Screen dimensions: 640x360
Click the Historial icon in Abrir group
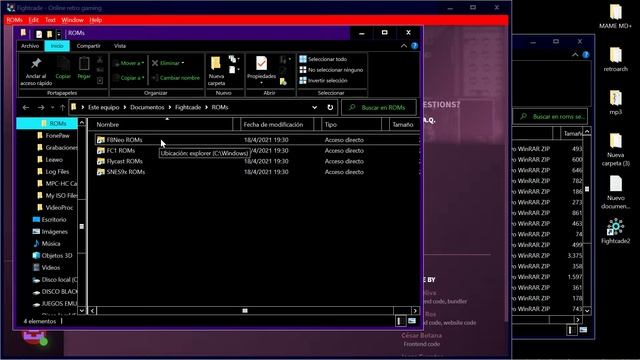[x=283, y=82]
